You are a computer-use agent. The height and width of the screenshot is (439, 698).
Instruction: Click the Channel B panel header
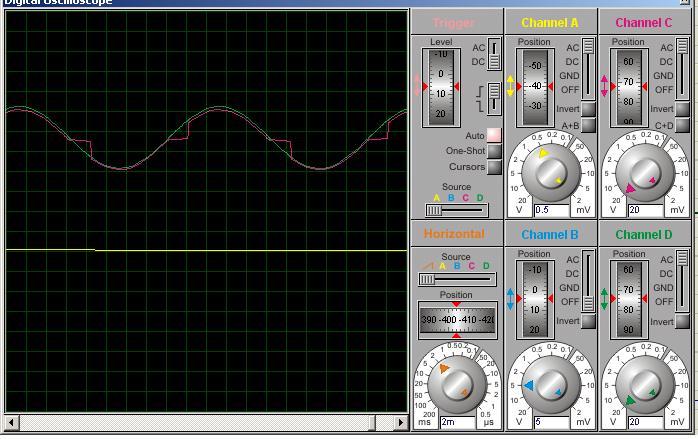pyautogui.click(x=551, y=234)
